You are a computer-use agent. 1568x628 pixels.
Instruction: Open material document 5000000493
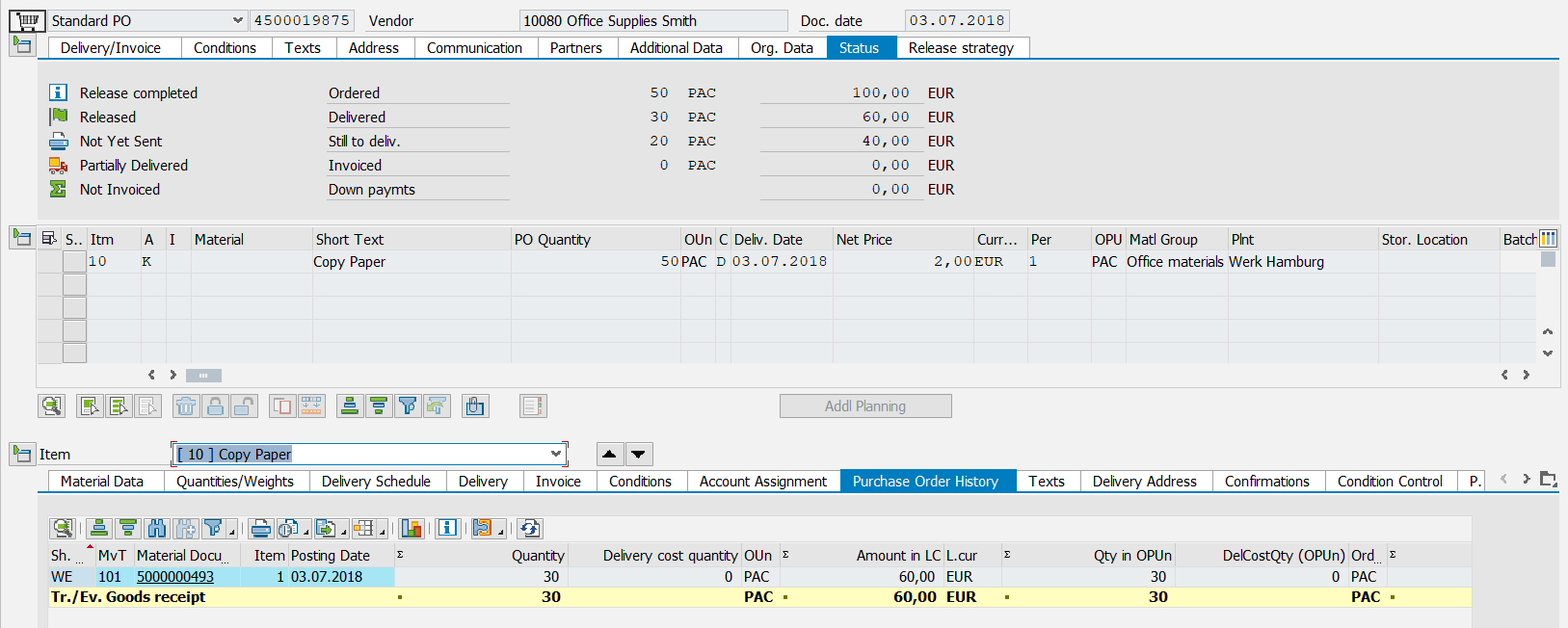click(175, 577)
